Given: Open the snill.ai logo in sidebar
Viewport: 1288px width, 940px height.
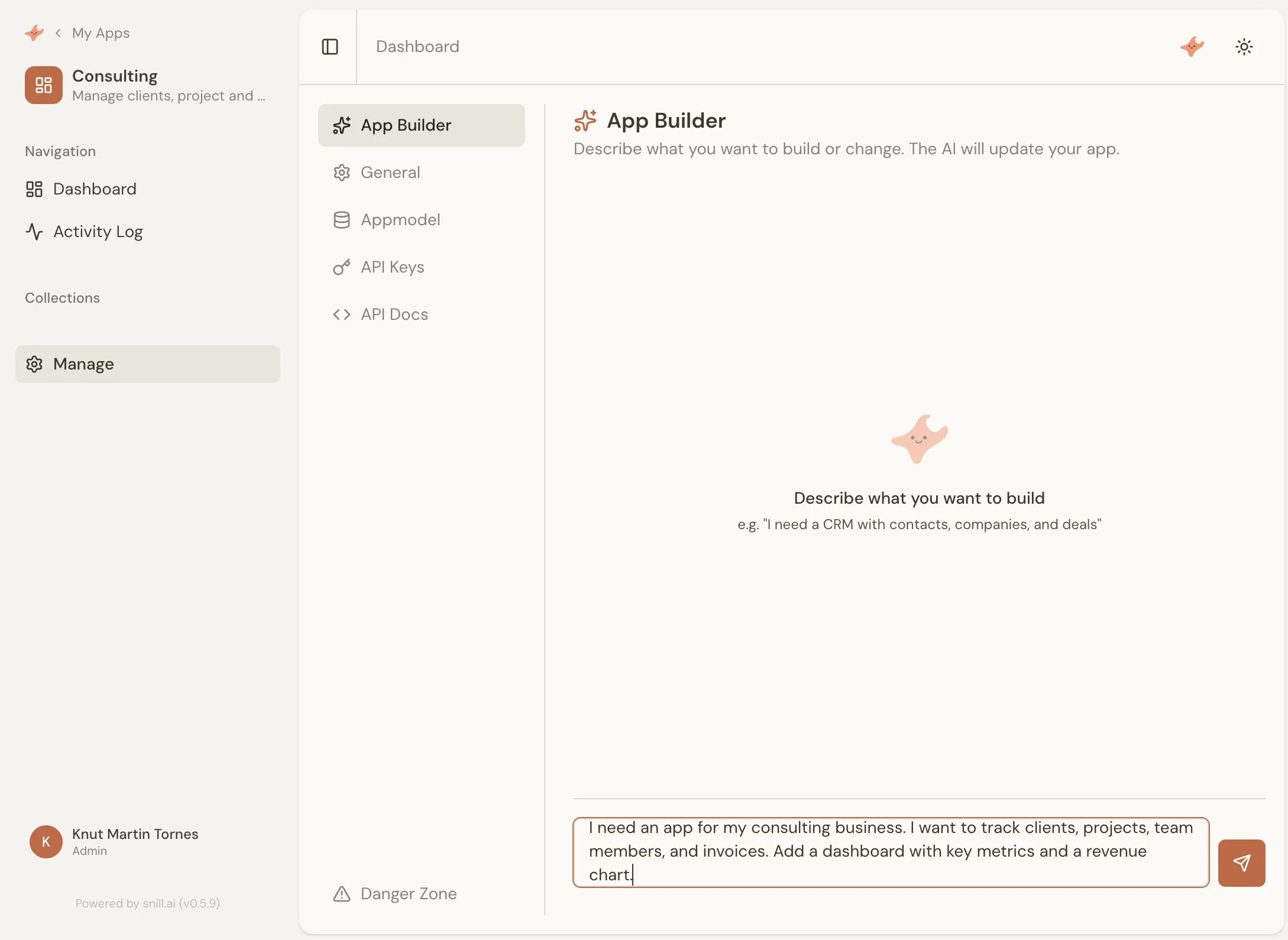Looking at the screenshot, I should 34,33.
